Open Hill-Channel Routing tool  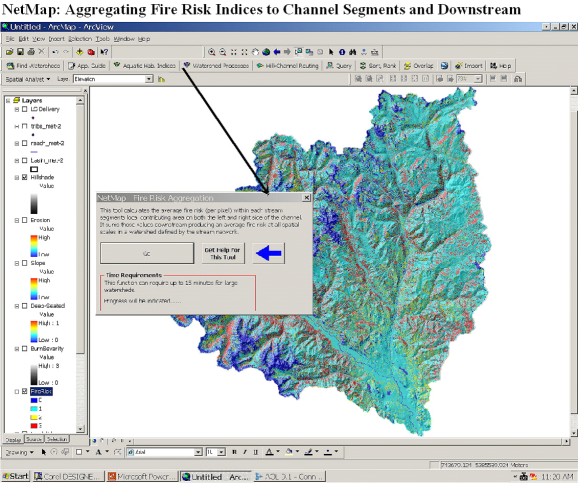click(288, 66)
